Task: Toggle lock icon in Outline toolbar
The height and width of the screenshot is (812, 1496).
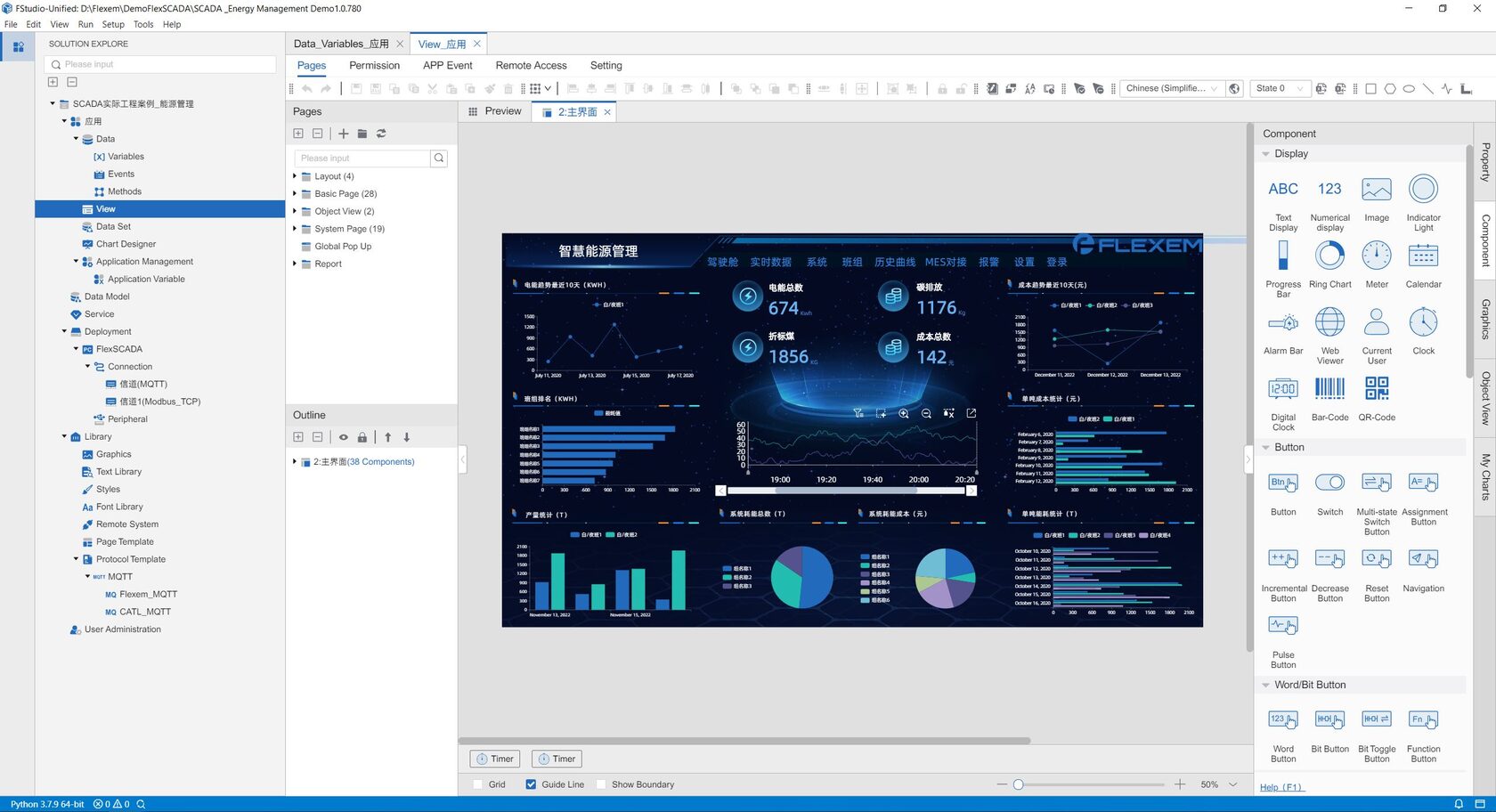Action: pos(362,437)
